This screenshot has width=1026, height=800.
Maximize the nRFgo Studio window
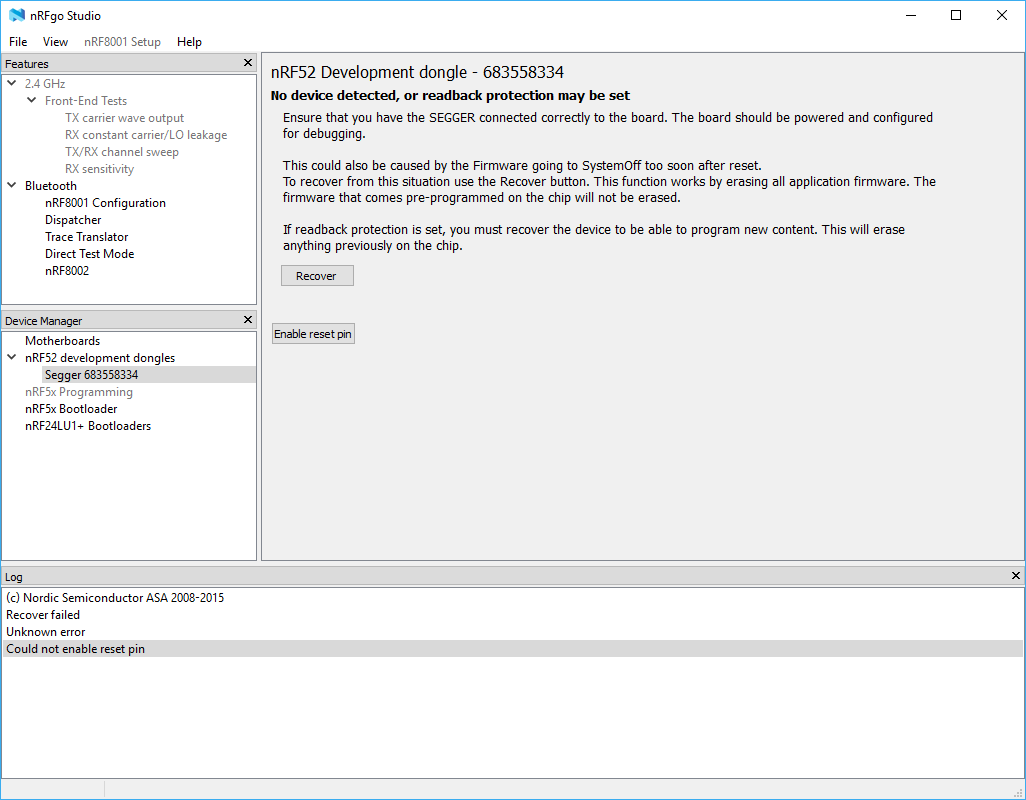point(956,15)
